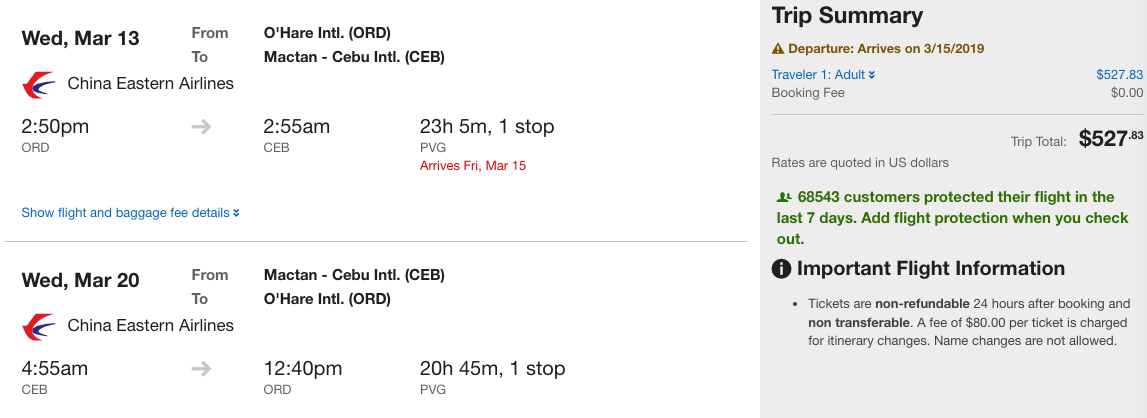This screenshot has height=418, width=1147.
Task: Click the outbound flight arrow icon
Action: pyautogui.click(x=201, y=127)
